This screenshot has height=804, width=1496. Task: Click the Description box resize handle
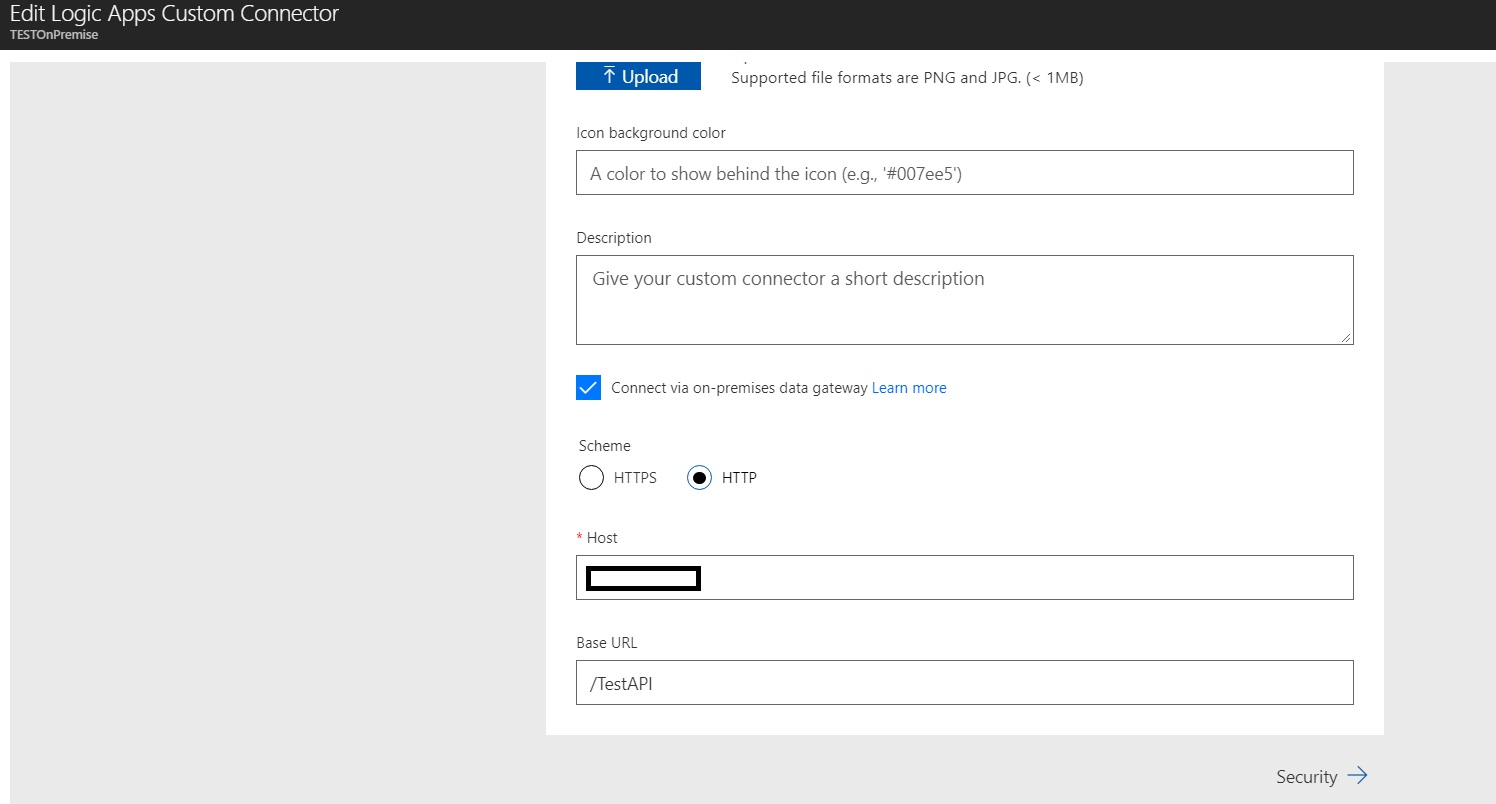1346,338
